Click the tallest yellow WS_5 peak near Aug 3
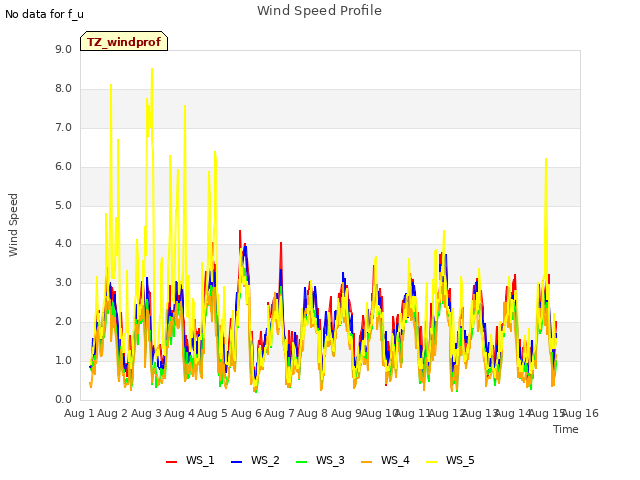This screenshot has height=480, width=640. pyautogui.click(x=152, y=69)
